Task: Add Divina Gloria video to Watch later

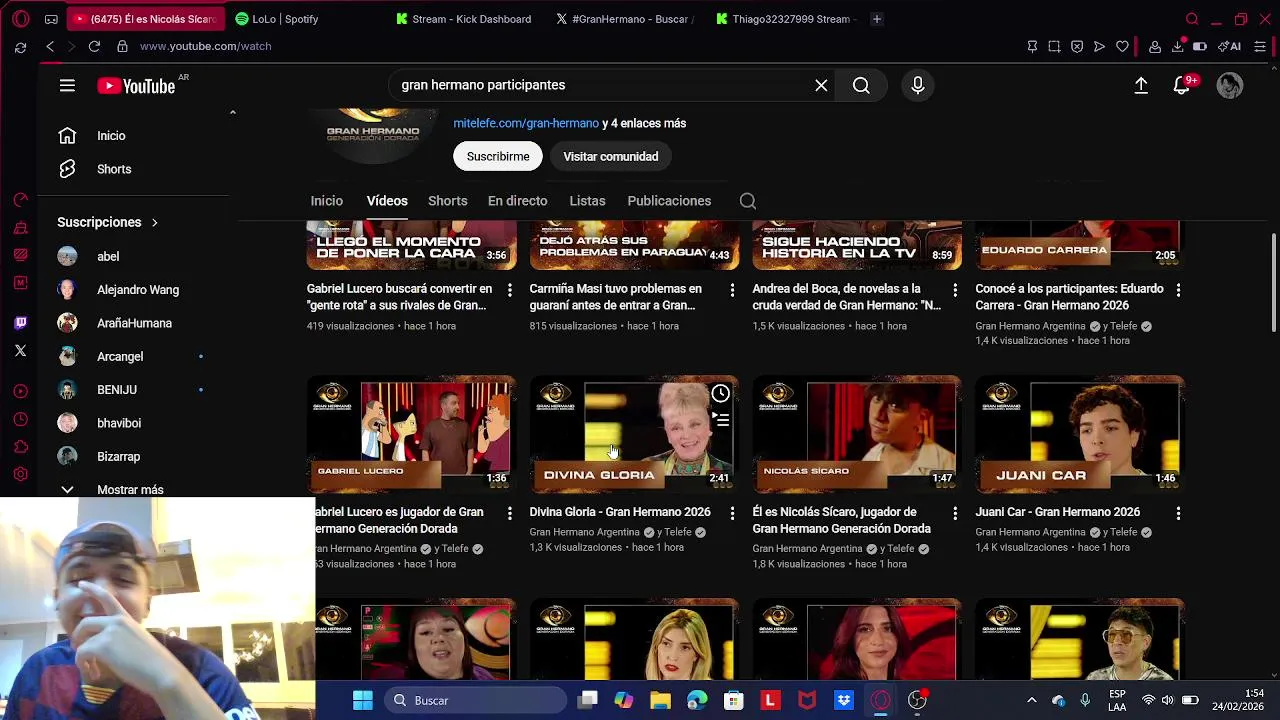Action: click(720, 394)
